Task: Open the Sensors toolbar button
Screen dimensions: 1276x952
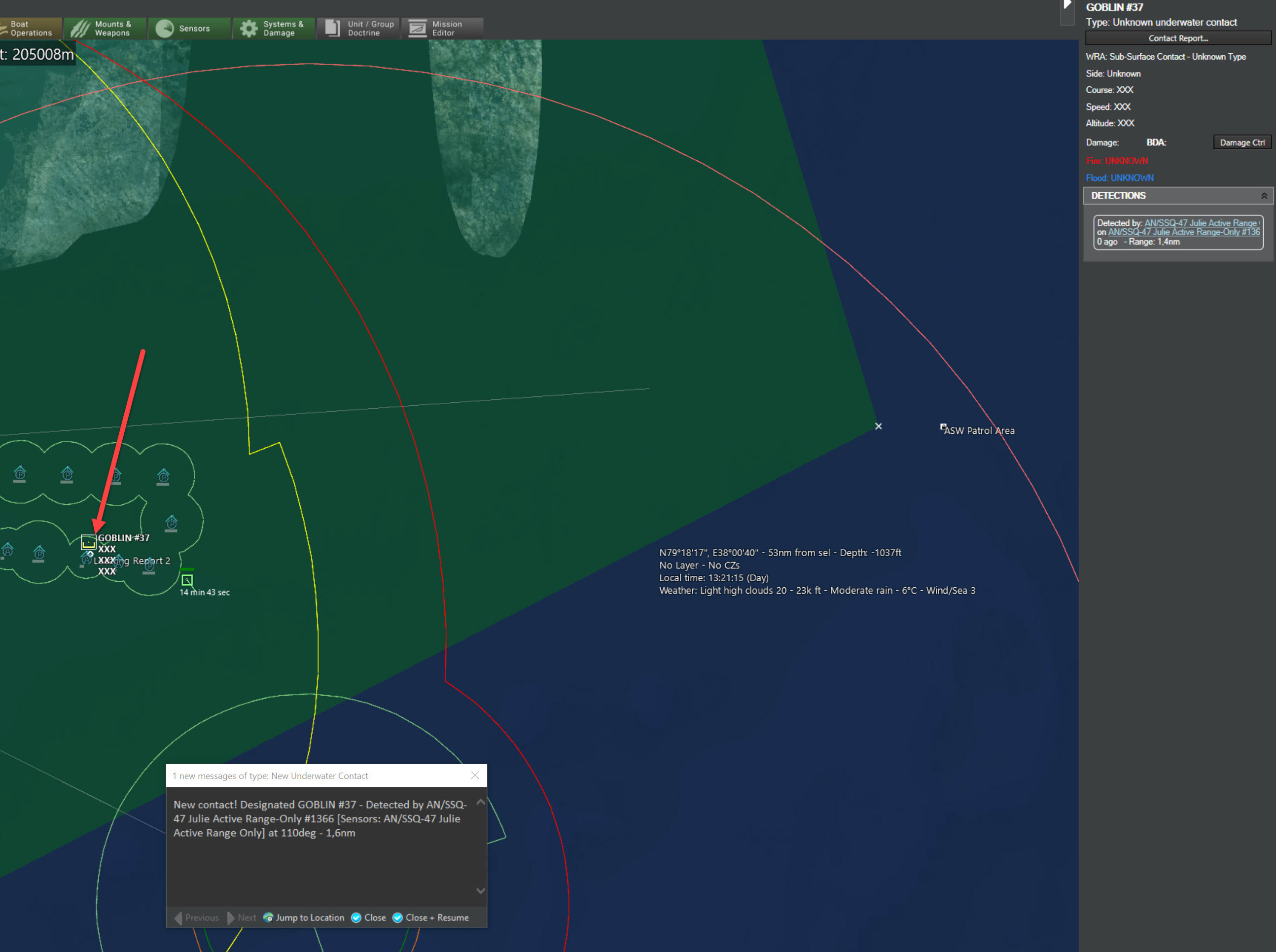Action: click(190, 28)
